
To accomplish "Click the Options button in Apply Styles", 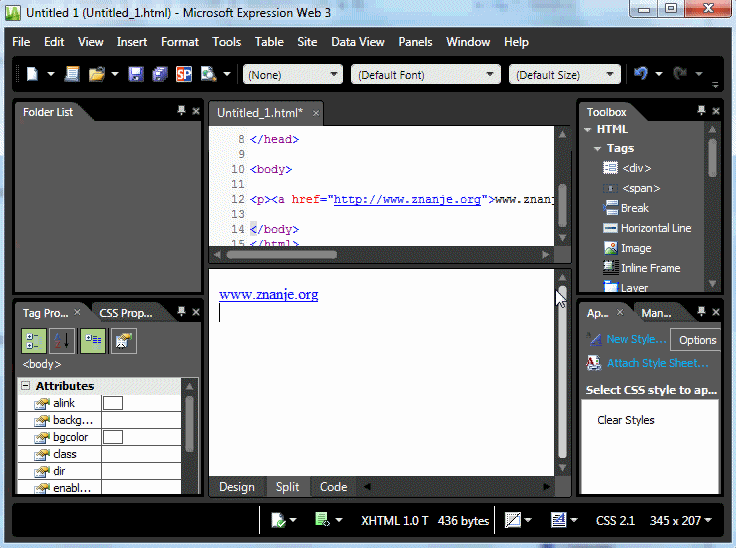I will pyautogui.click(x=697, y=340).
